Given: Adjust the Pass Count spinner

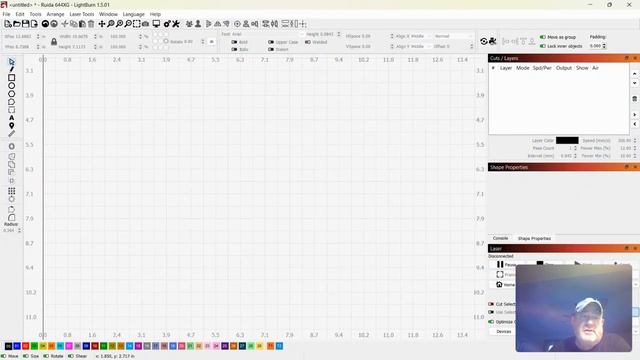Looking at the screenshot, I should [x=576, y=148].
